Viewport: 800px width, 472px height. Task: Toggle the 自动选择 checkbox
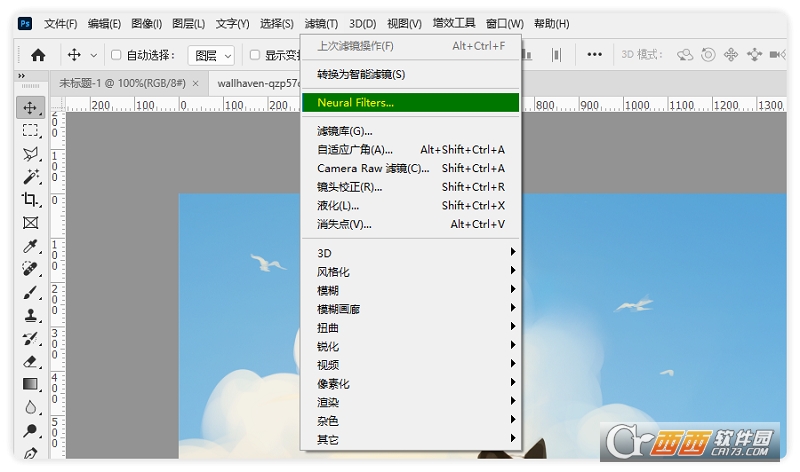(116, 55)
